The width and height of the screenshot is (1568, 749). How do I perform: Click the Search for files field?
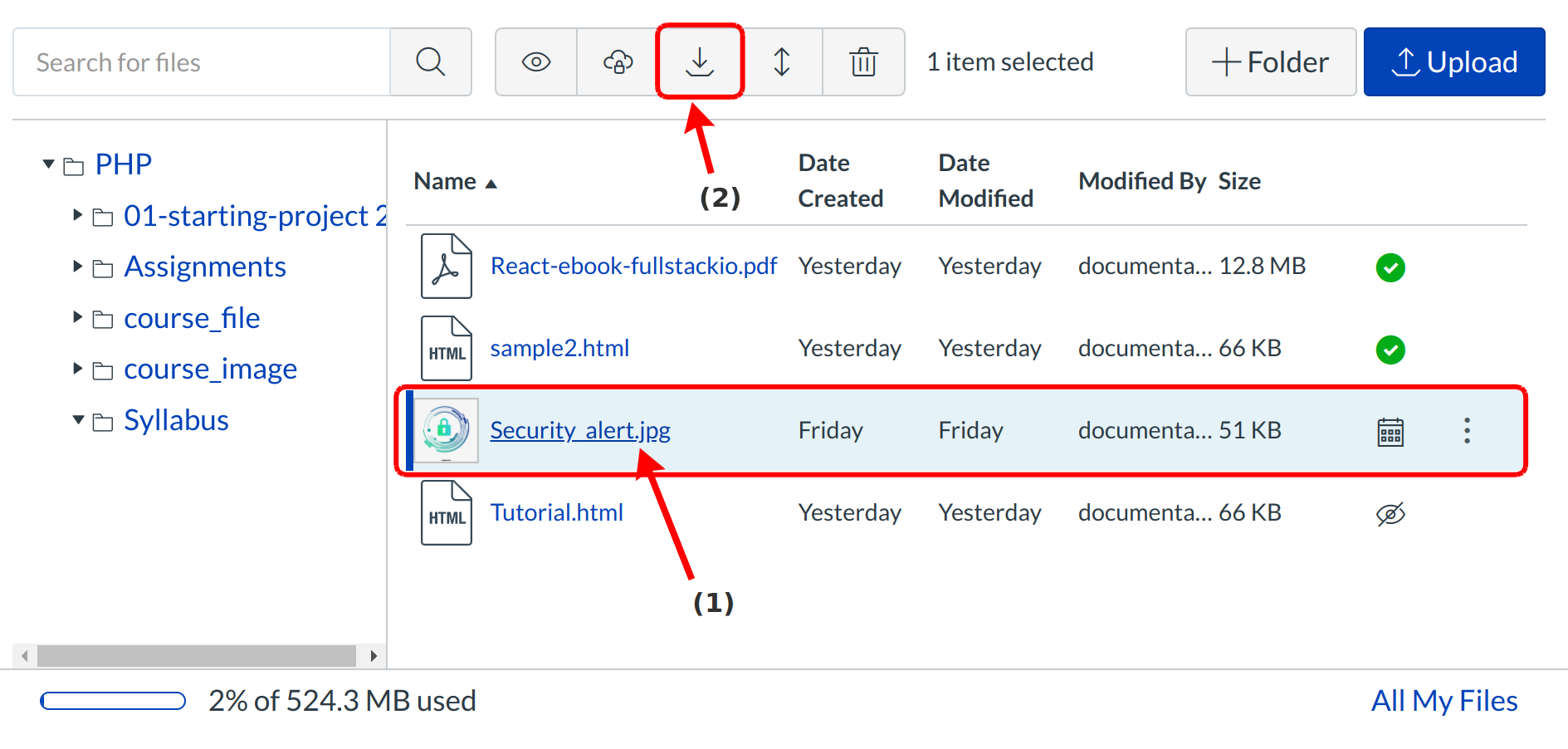point(202,62)
